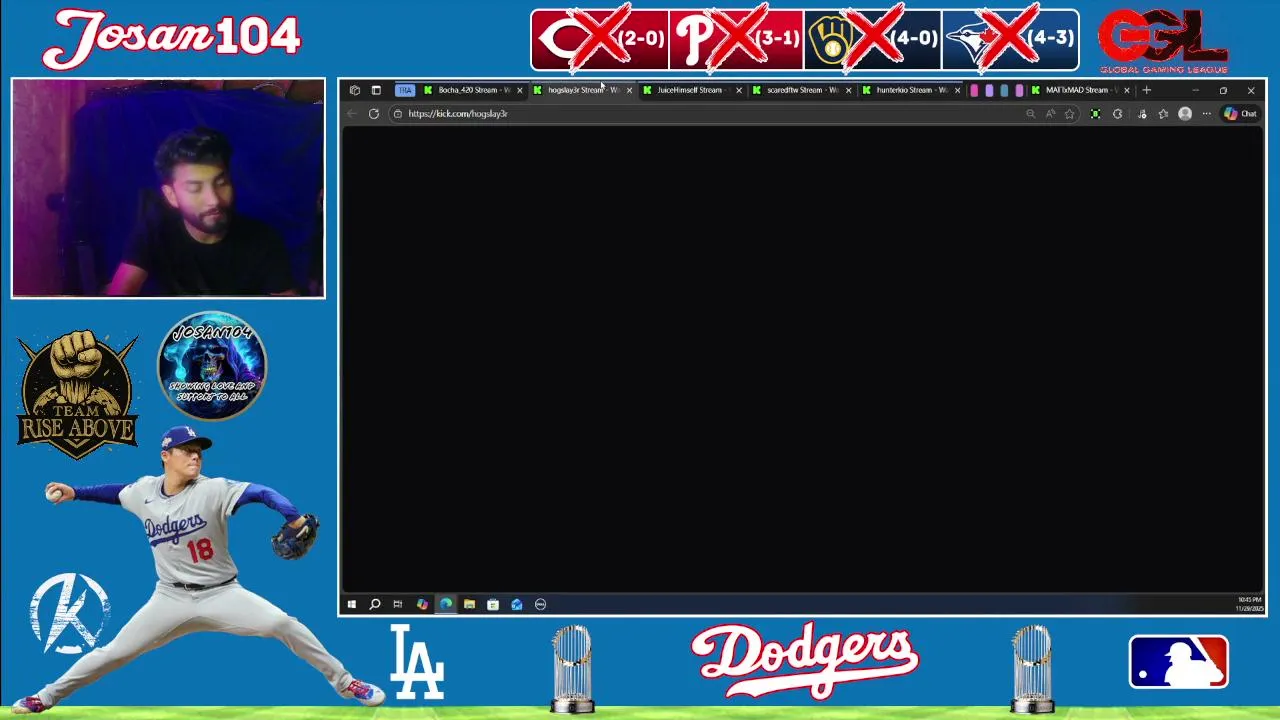Image resolution: width=1280 pixels, height=720 pixels.
Task: Open Windows taskbar Search icon
Action: [375, 604]
